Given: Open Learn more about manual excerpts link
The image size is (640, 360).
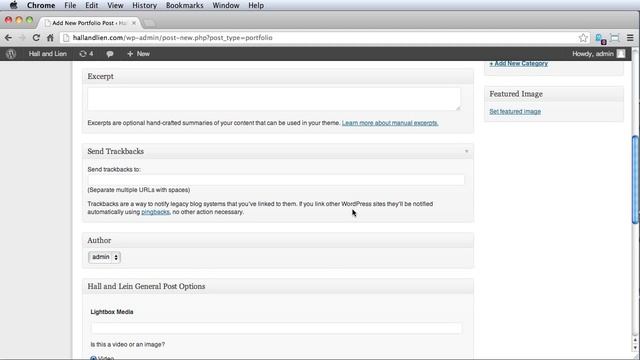Looking at the screenshot, I should (x=390, y=123).
